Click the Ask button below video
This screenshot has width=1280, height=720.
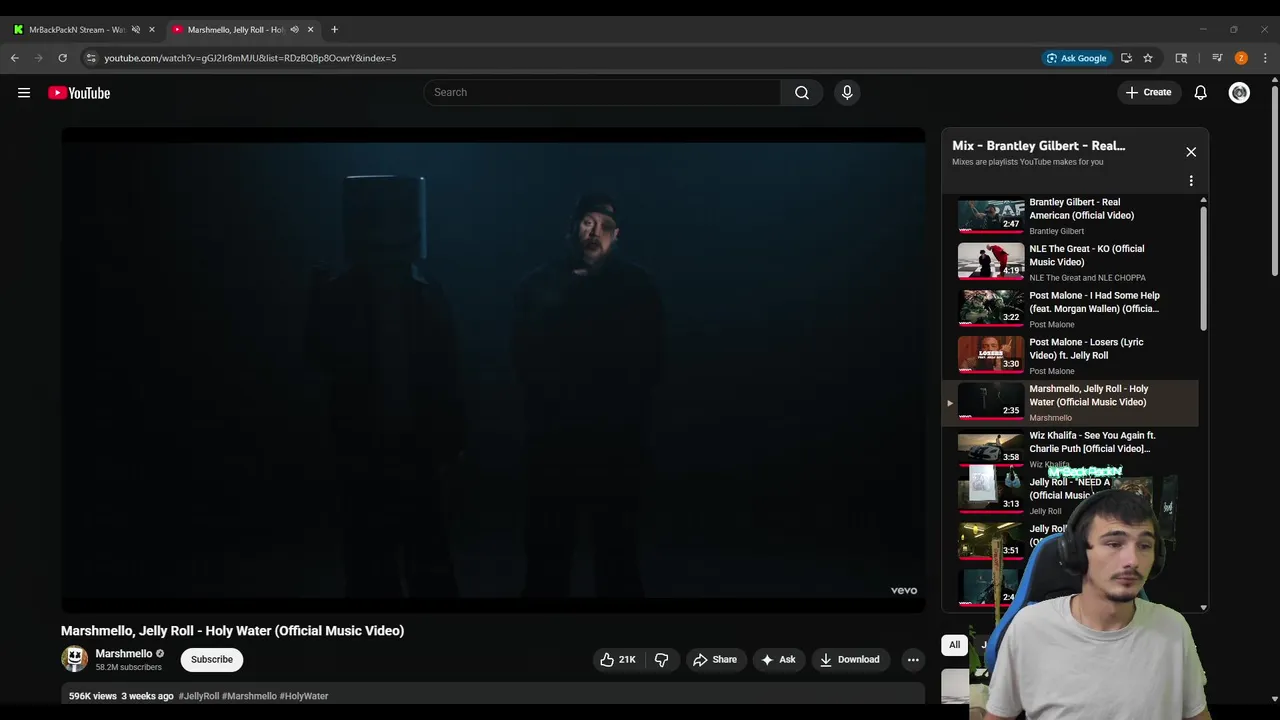778,659
